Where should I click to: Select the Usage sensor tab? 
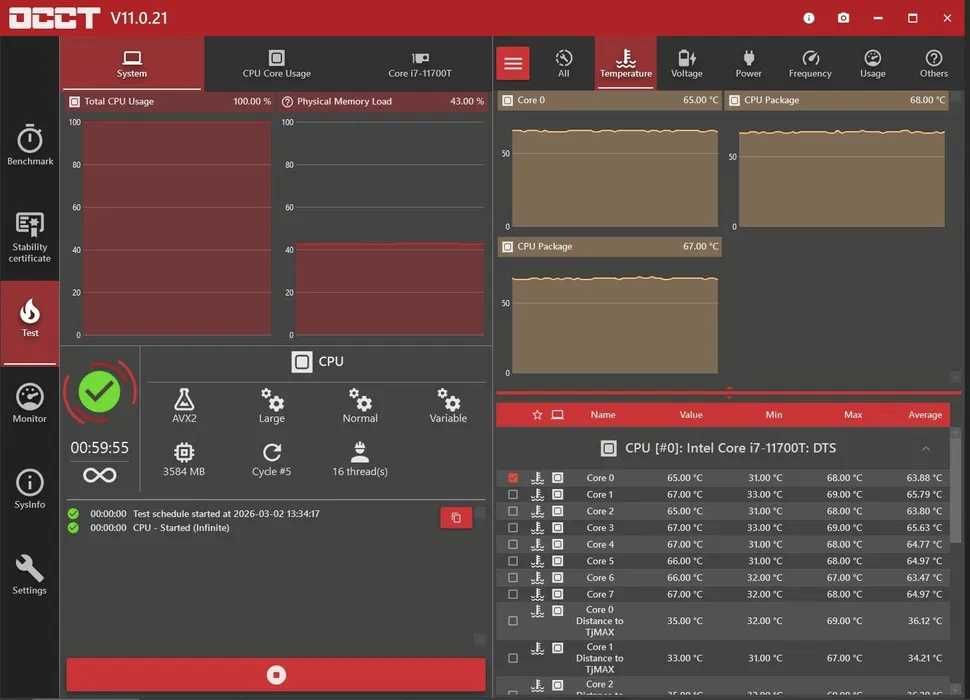(x=872, y=63)
